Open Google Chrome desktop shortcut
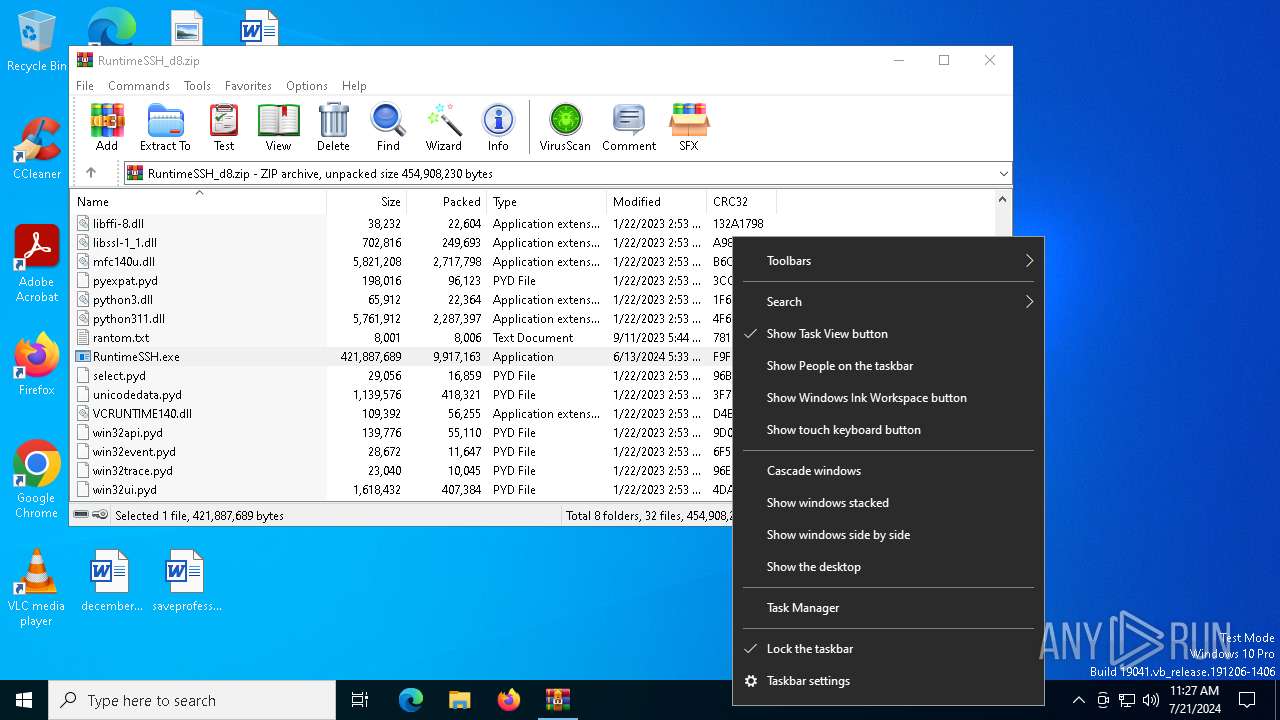1280x720 pixels. click(36, 480)
